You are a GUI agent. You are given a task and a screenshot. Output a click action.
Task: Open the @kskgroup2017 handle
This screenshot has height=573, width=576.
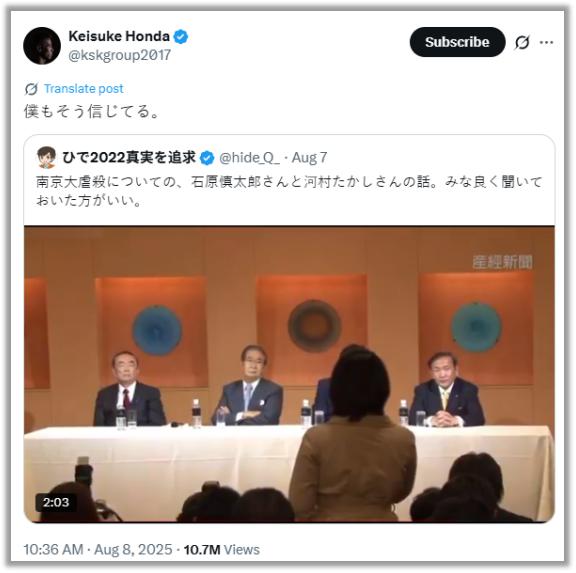[x=120, y=55]
